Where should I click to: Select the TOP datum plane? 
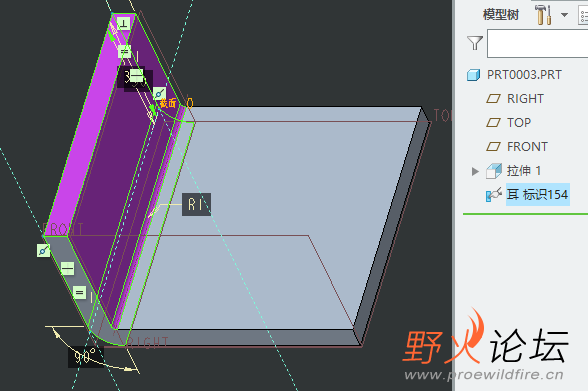(519, 123)
